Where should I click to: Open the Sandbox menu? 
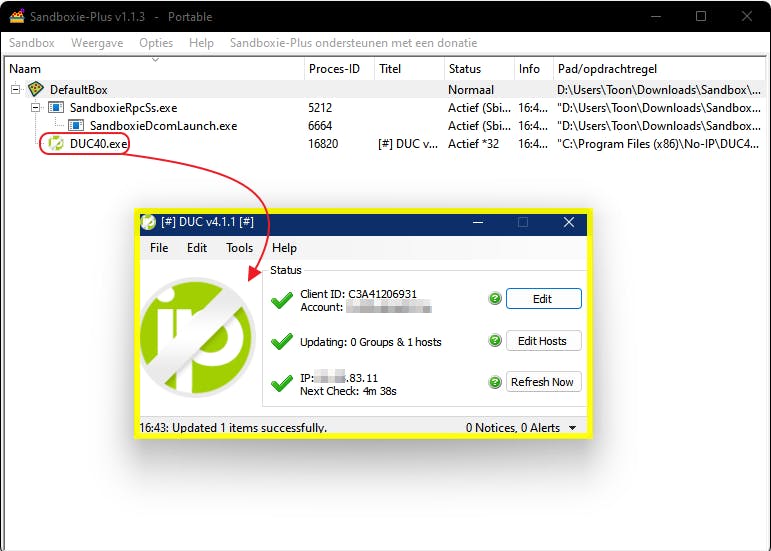click(x=31, y=43)
